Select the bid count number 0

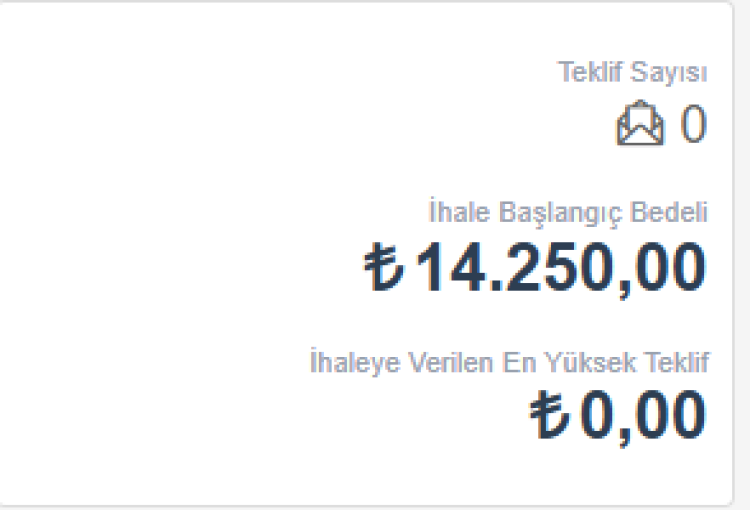[693, 126]
